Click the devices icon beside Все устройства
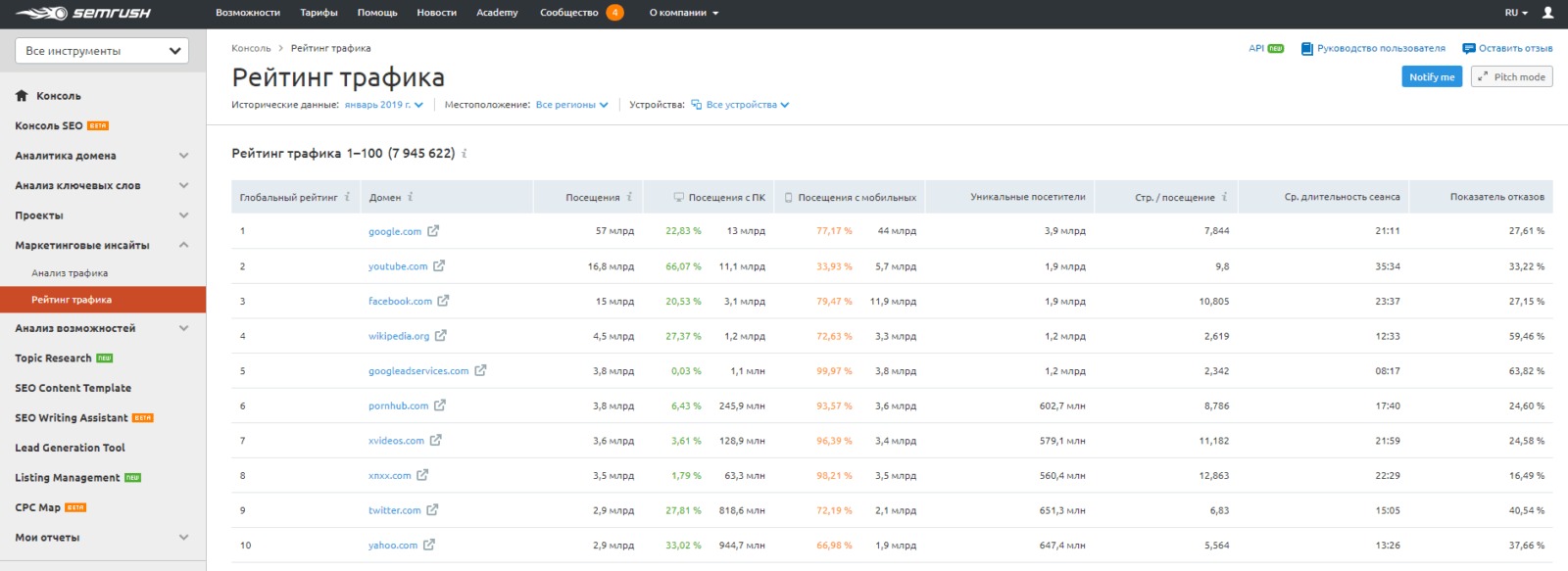 pyautogui.click(x=697, y=104)
